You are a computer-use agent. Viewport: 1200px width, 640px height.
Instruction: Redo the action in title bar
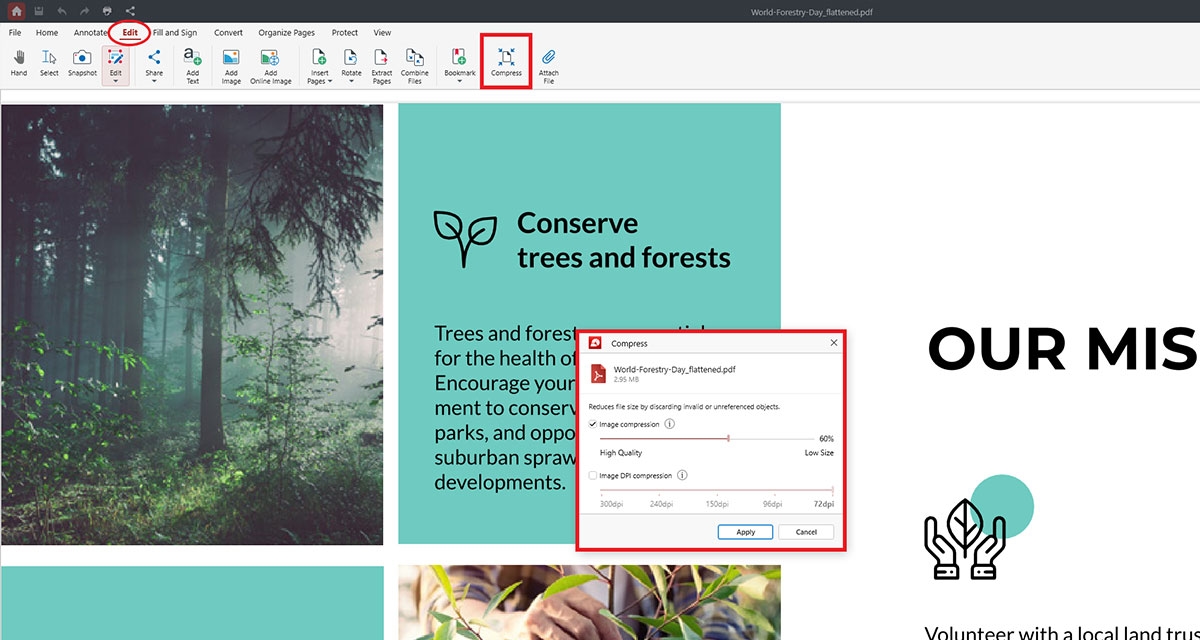point(85,11)
